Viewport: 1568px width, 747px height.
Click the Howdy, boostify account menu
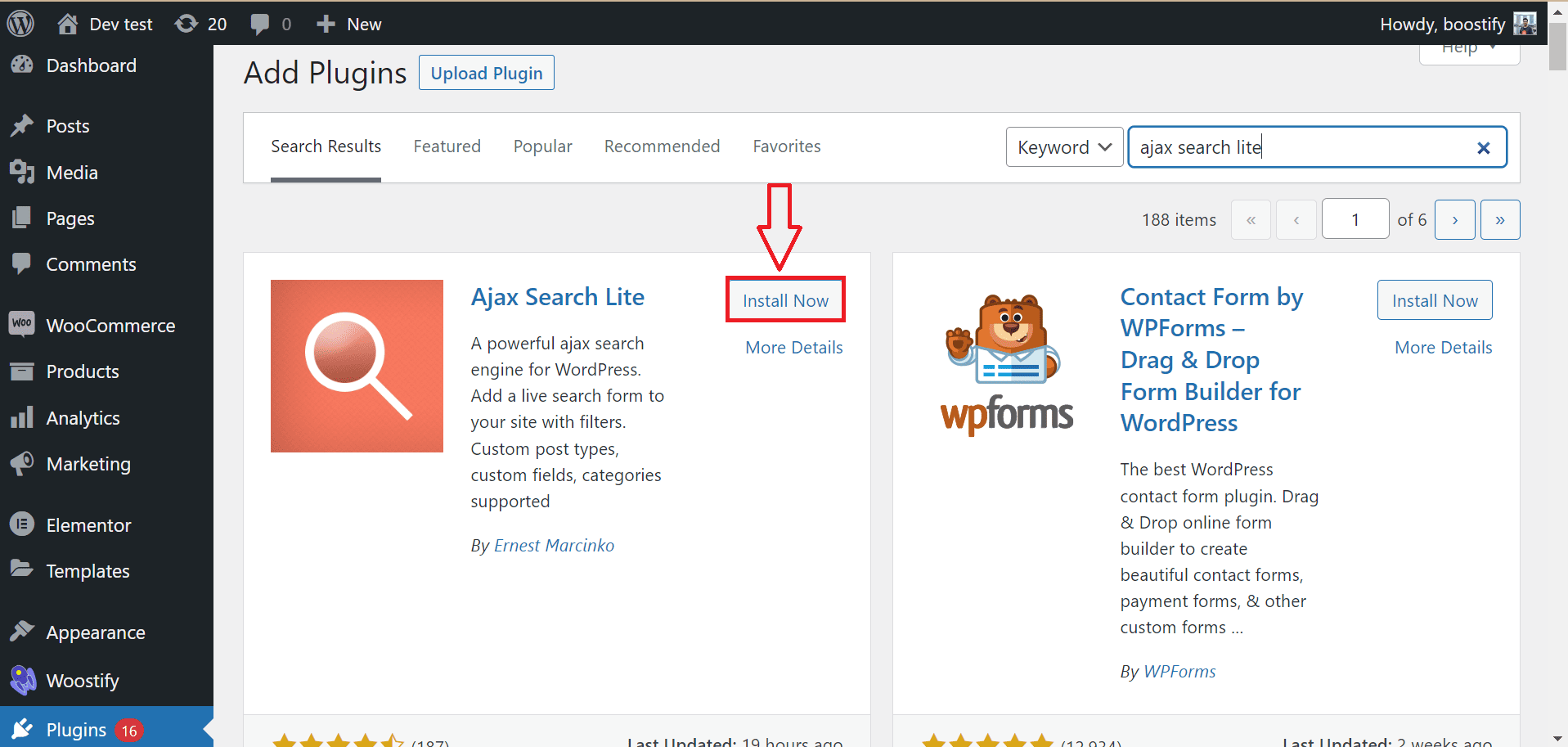click(x=1458, y=24)
